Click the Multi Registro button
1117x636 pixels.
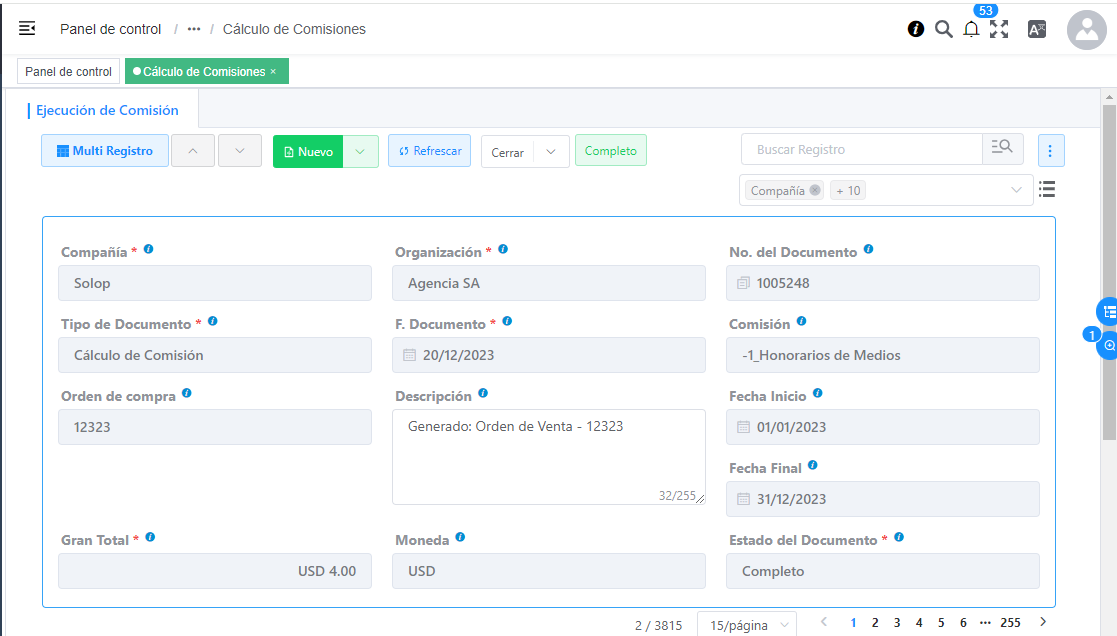pyautogui.click(x=105, y=151)
